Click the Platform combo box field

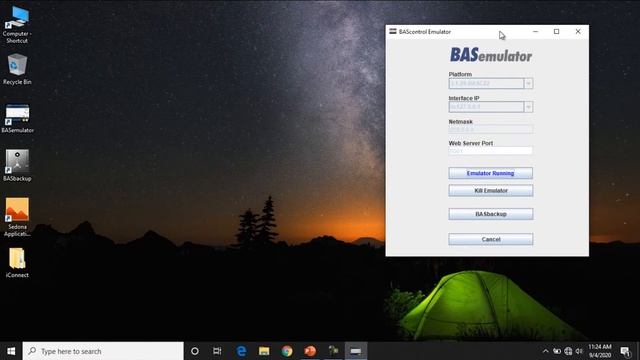[486, 83]
